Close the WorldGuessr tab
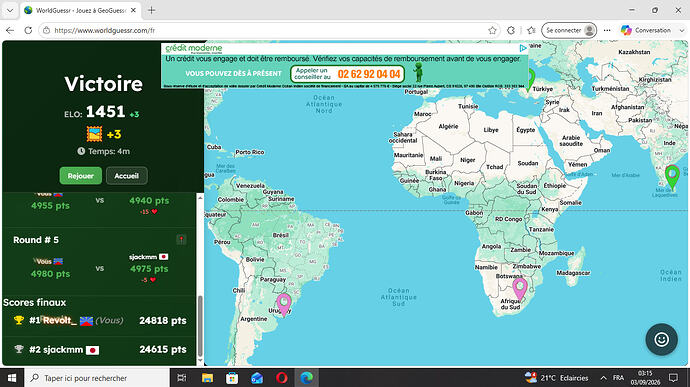The width and height of the screenshot is (690, 387). (x=134, y=10)
